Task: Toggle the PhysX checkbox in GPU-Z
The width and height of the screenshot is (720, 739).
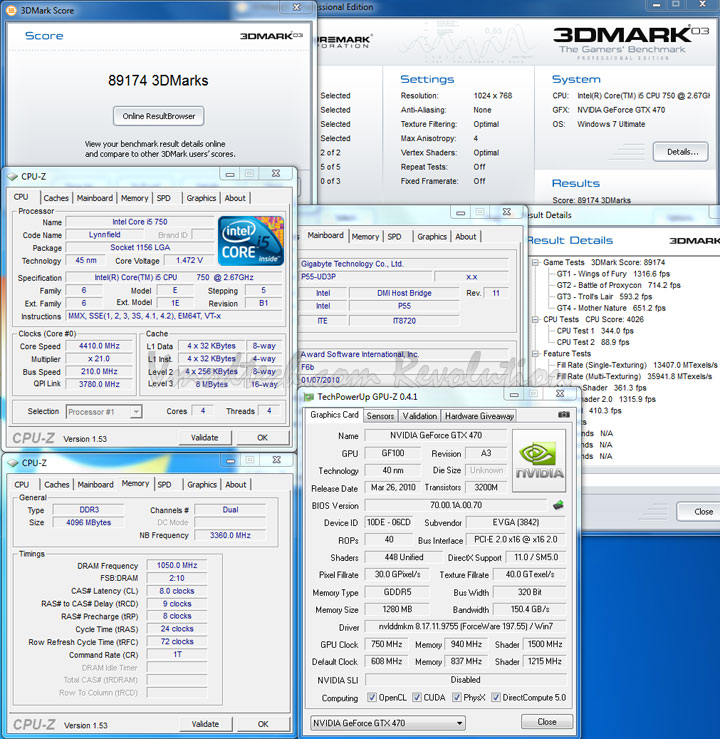Action: click(457, 697)
